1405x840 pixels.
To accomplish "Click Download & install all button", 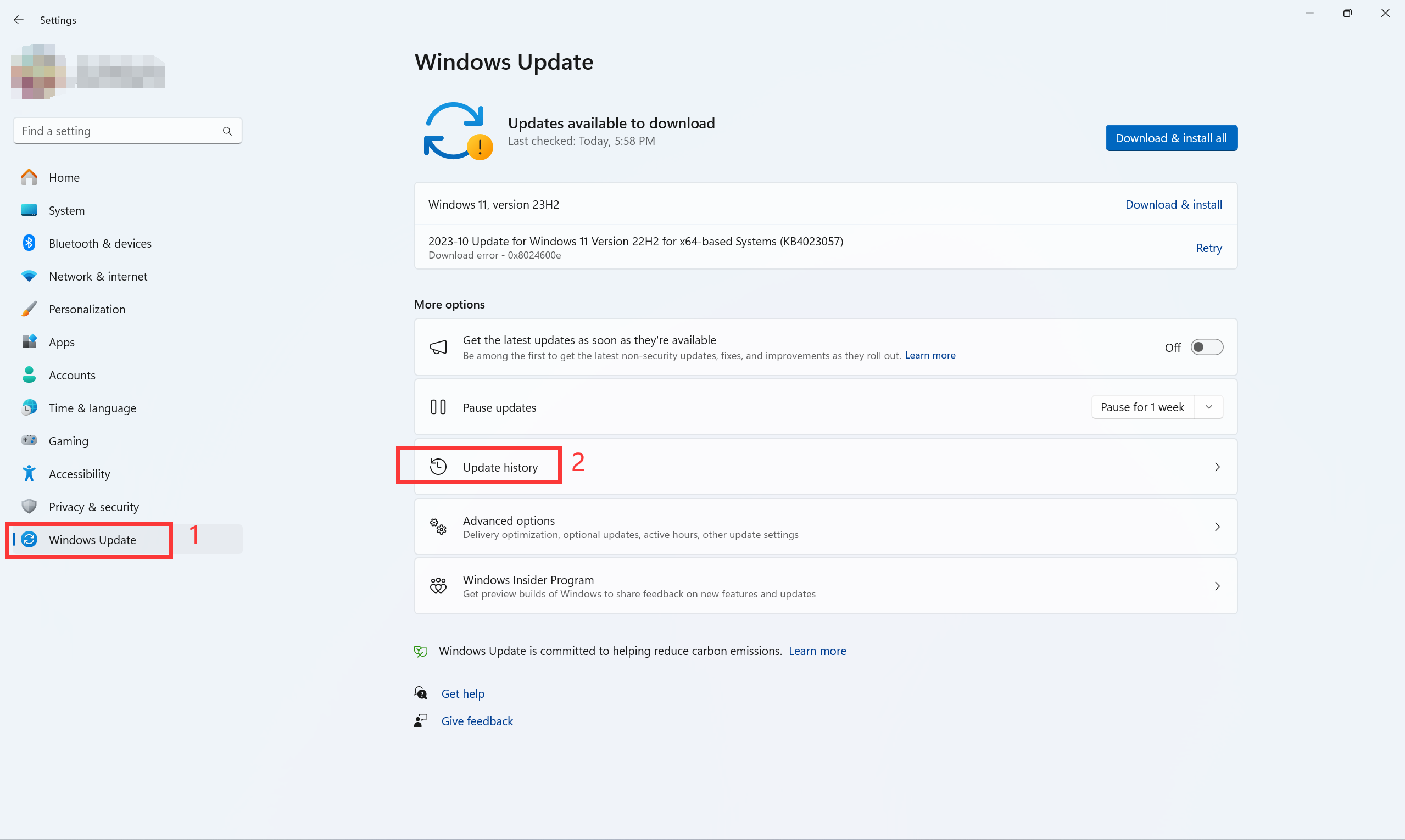I will 1171,138.
